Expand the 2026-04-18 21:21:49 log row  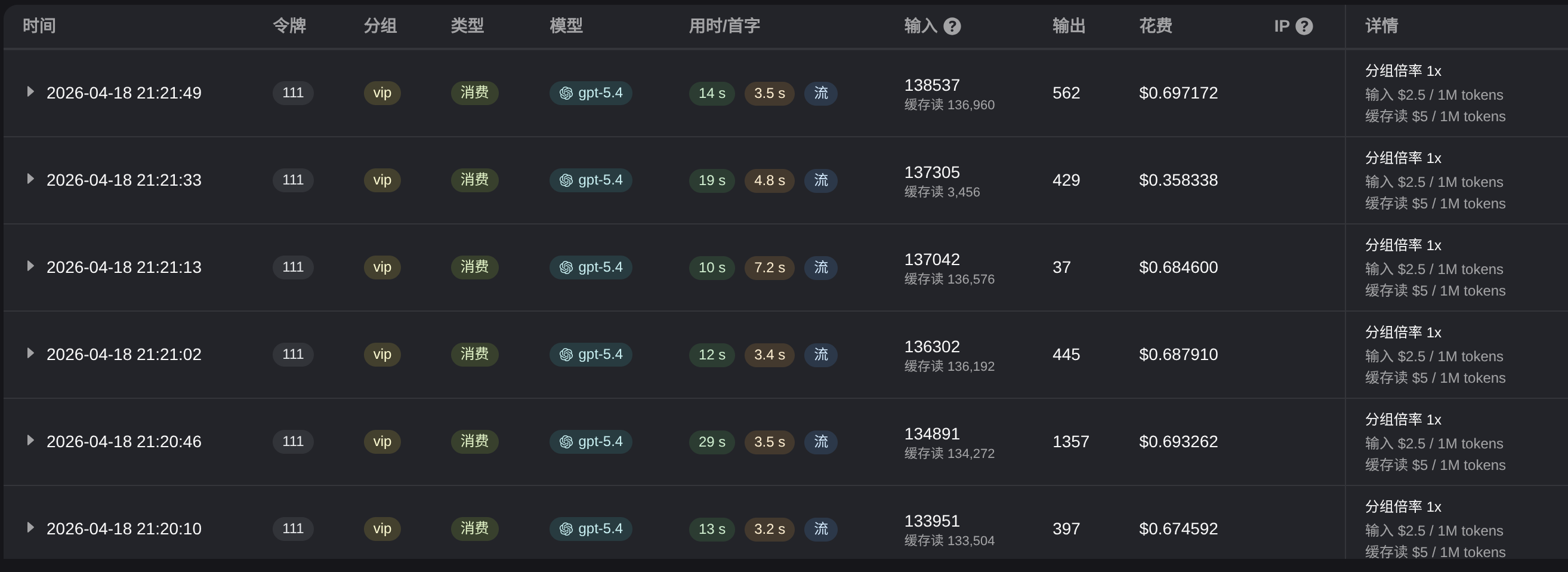tap(29, 91)
